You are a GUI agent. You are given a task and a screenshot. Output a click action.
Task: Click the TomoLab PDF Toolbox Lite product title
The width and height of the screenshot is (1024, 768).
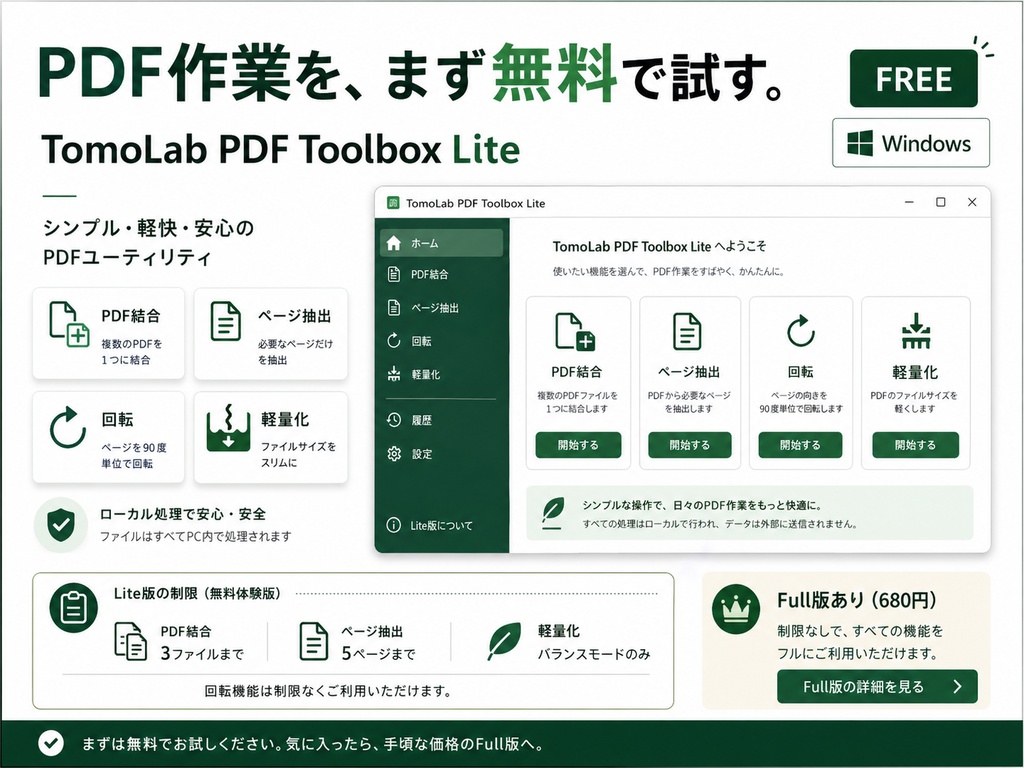(x=281, y=149)
